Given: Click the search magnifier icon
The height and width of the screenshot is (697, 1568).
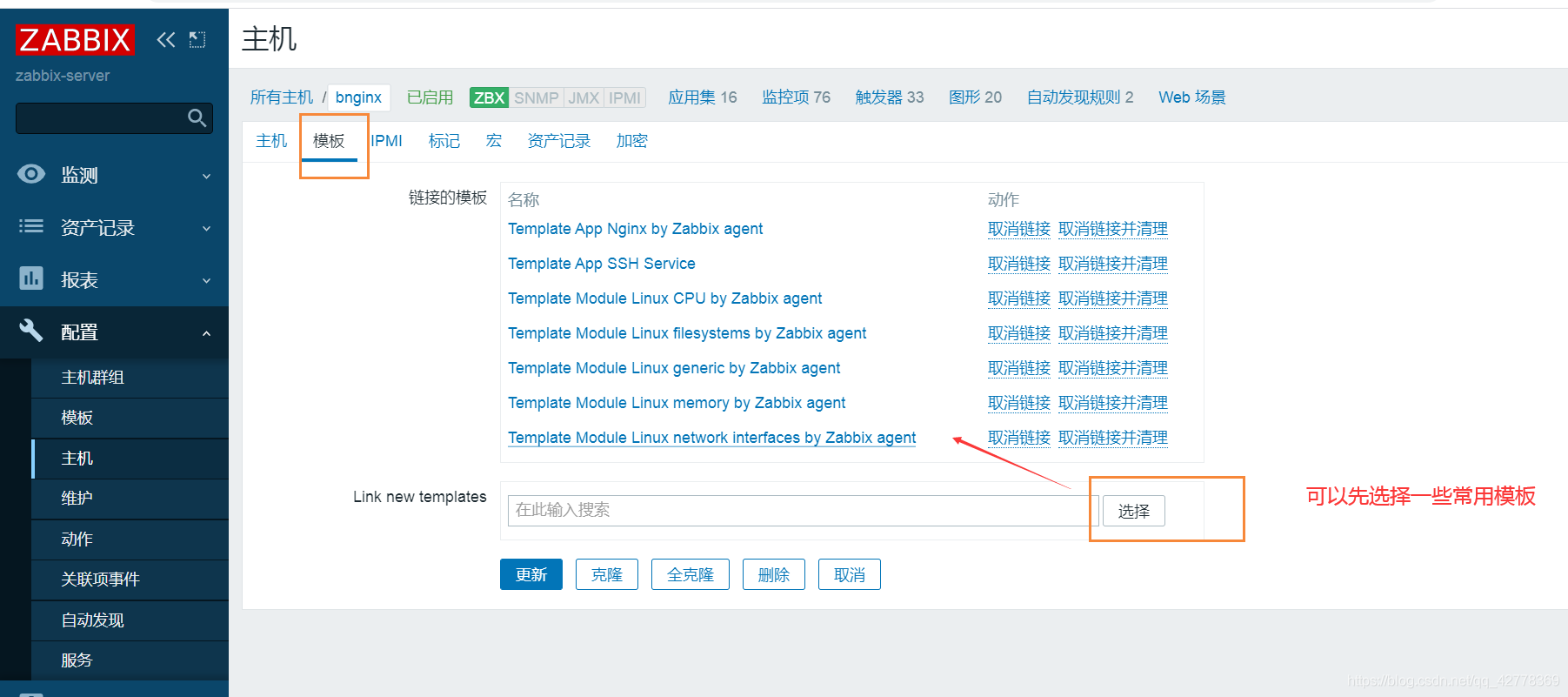Looking at the screenshot, I should tap(197, 117).
